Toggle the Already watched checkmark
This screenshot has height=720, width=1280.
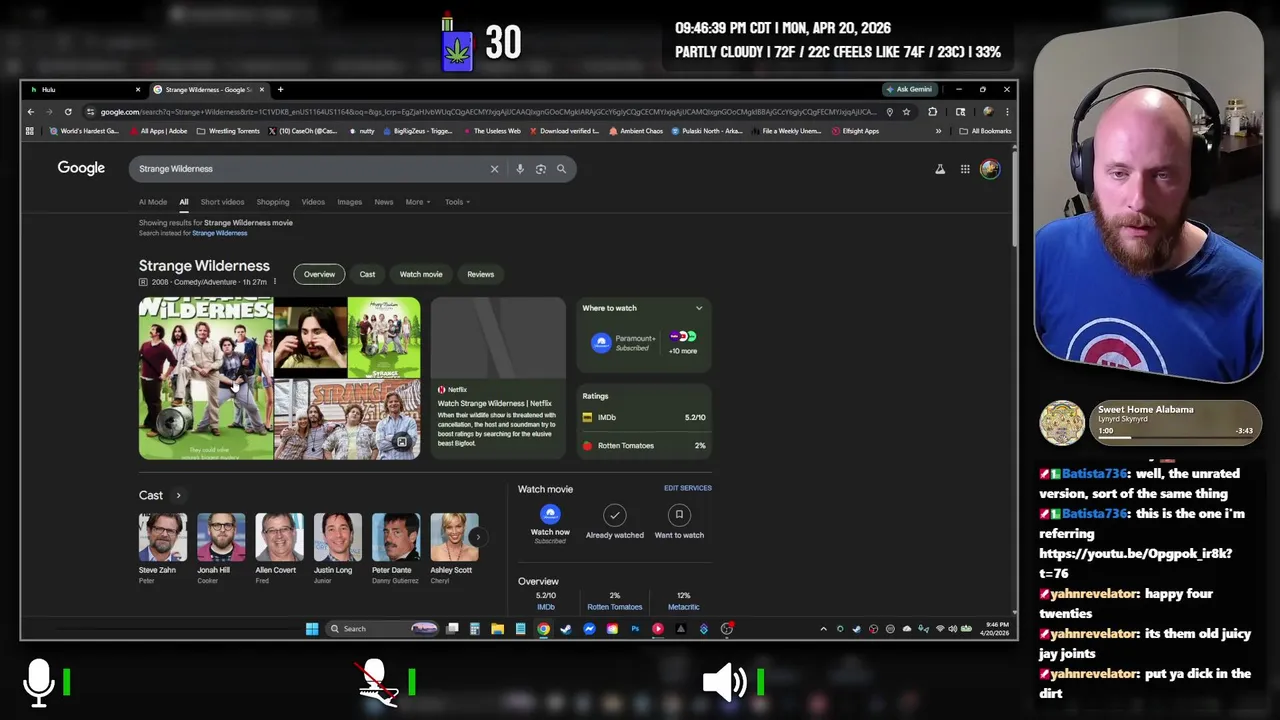(x=614, y=515)
